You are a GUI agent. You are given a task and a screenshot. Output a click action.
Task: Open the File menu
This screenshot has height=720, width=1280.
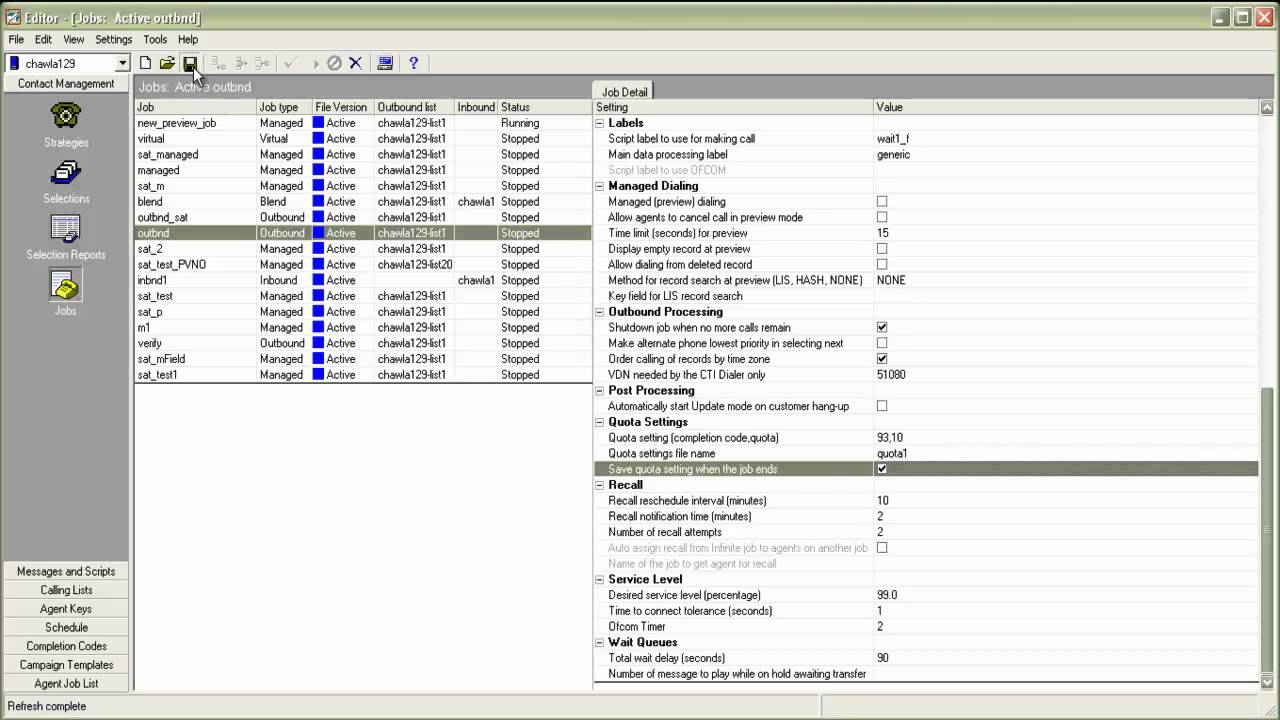coord(16,40)
